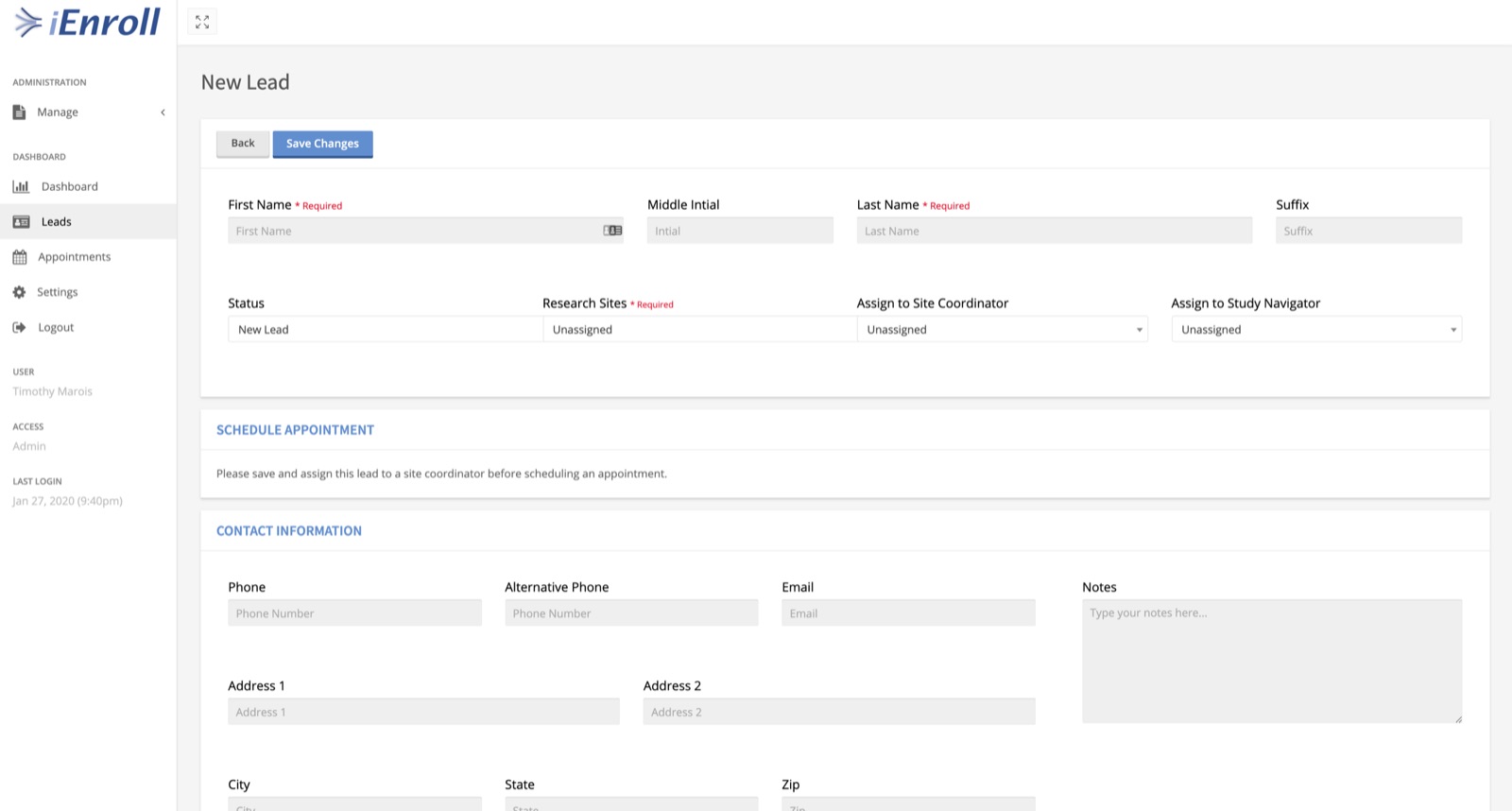
Task: Click the Notes text area
Action: tap(1272, 662)
